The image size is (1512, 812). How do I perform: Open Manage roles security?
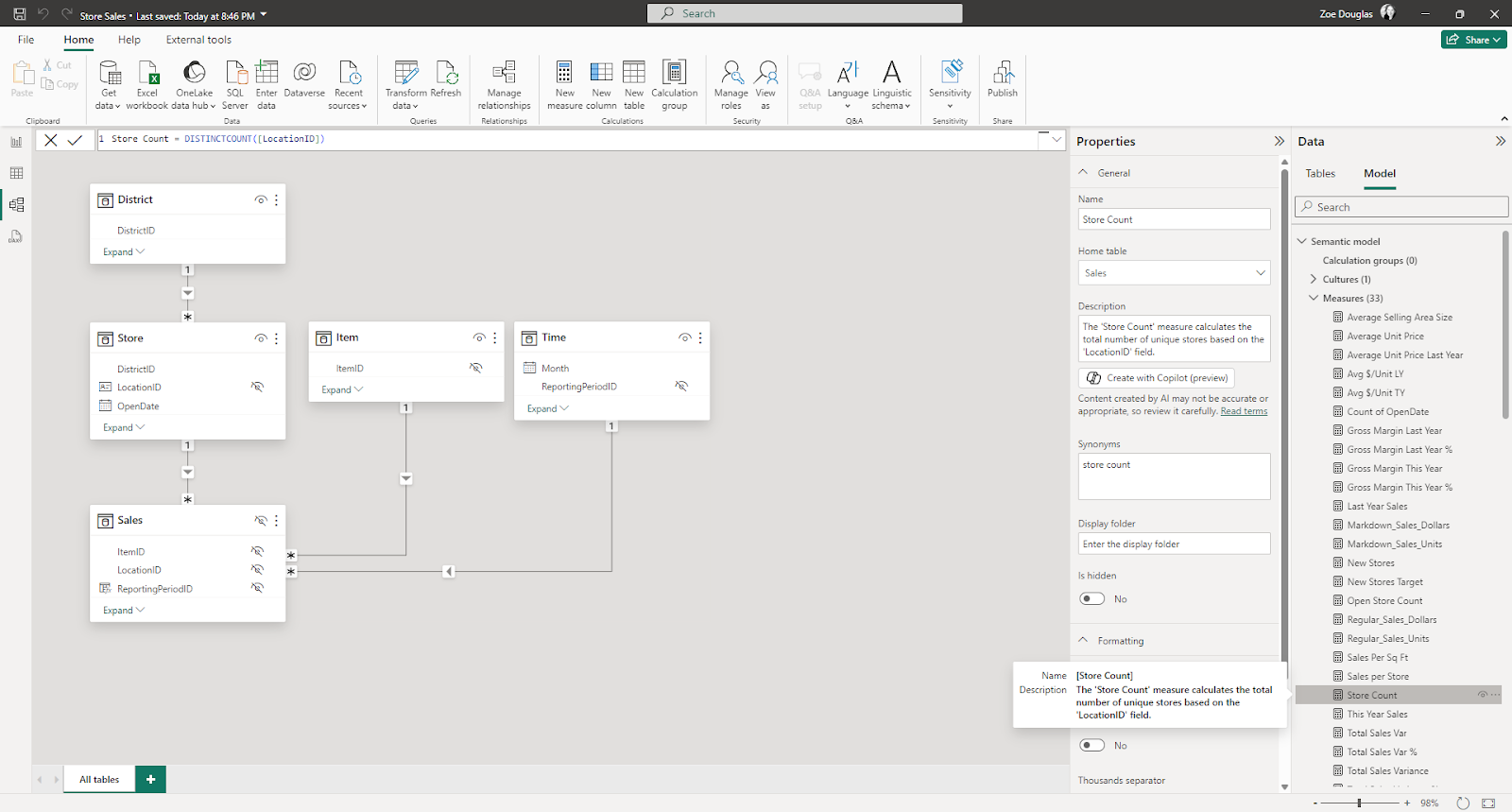pos(731,85)
